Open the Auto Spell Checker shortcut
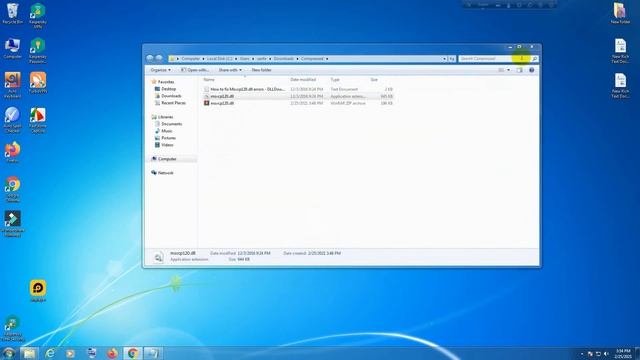Image resolution: width=640 pixels, height=360 pixels. (x=12, y=120)
